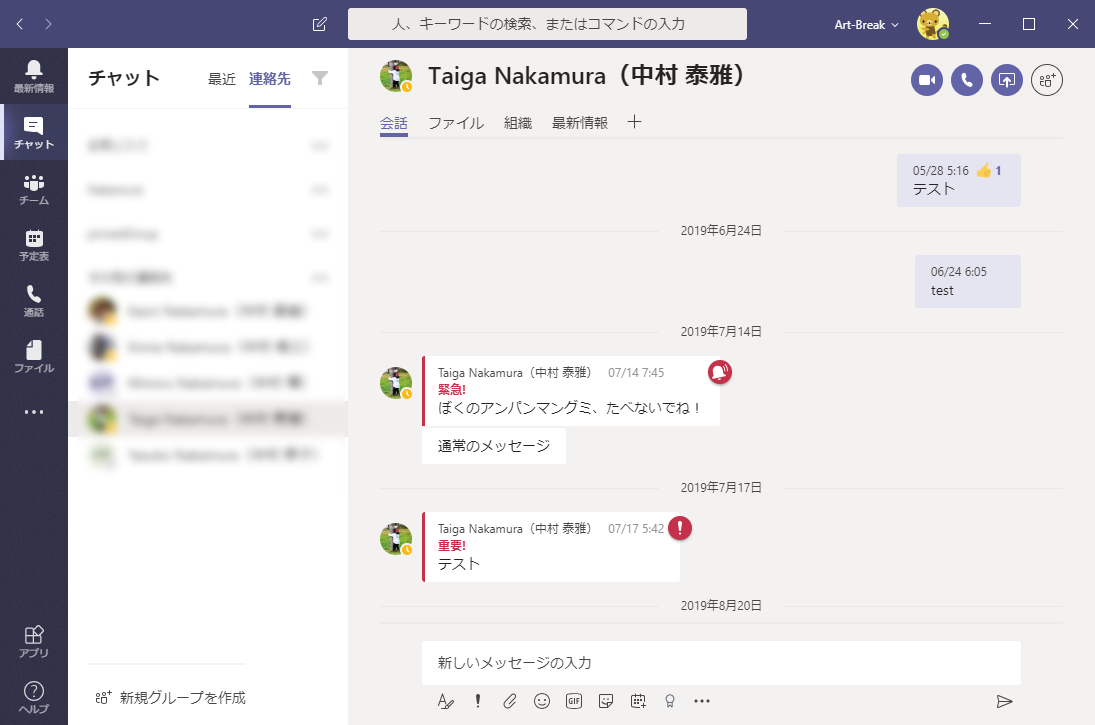This screenshot has width=1095, height=725.
Task: Switch to the 組織 tab
Action: [516, 123]
